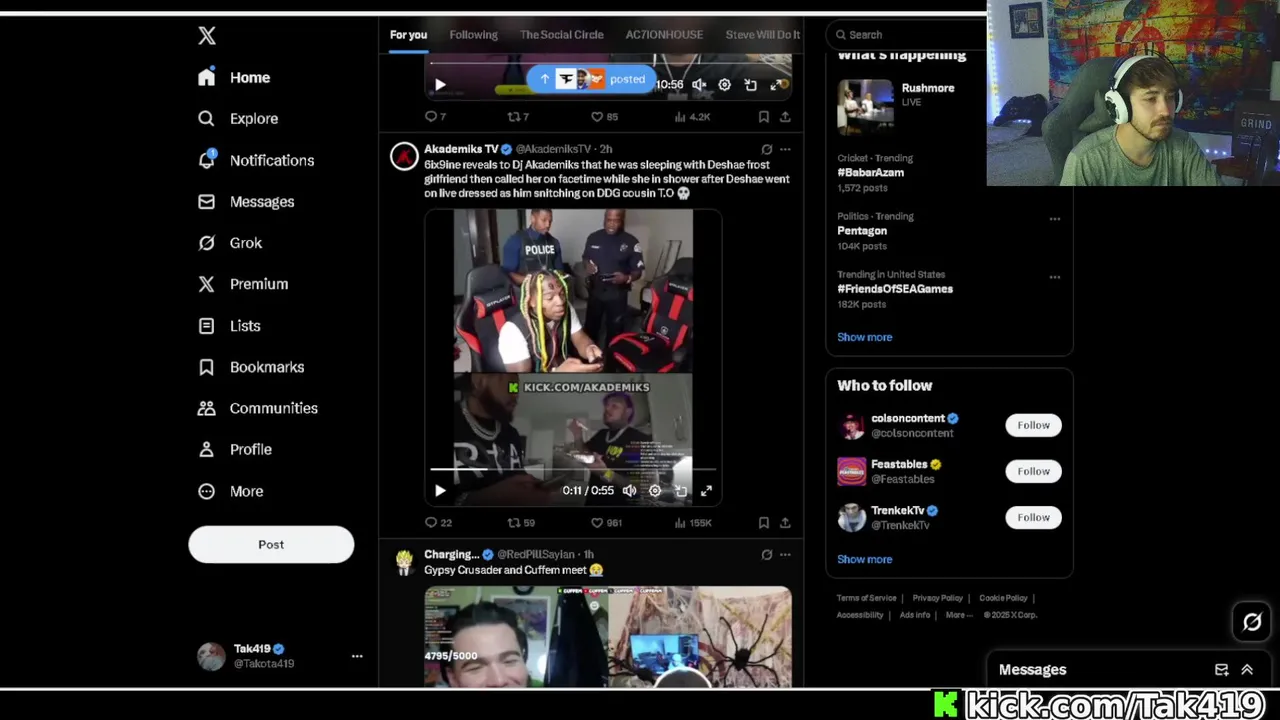
Task: Click the Bookmarks icon in sidebar
Action: click(206, 367)
